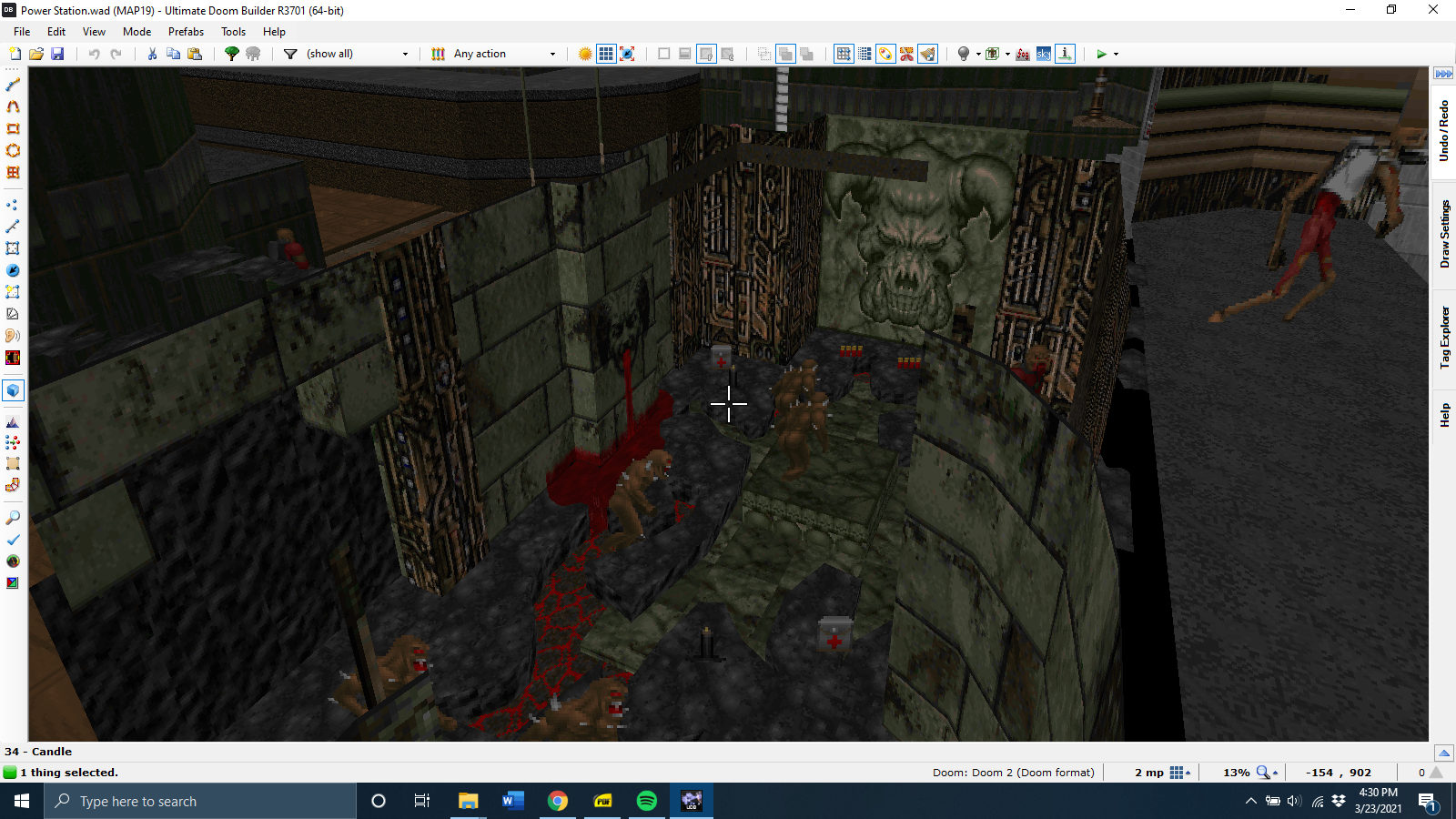Toggle the merge geometry scissors button
The width and height of the screenshot is (1456, 819).
(906, 54)
